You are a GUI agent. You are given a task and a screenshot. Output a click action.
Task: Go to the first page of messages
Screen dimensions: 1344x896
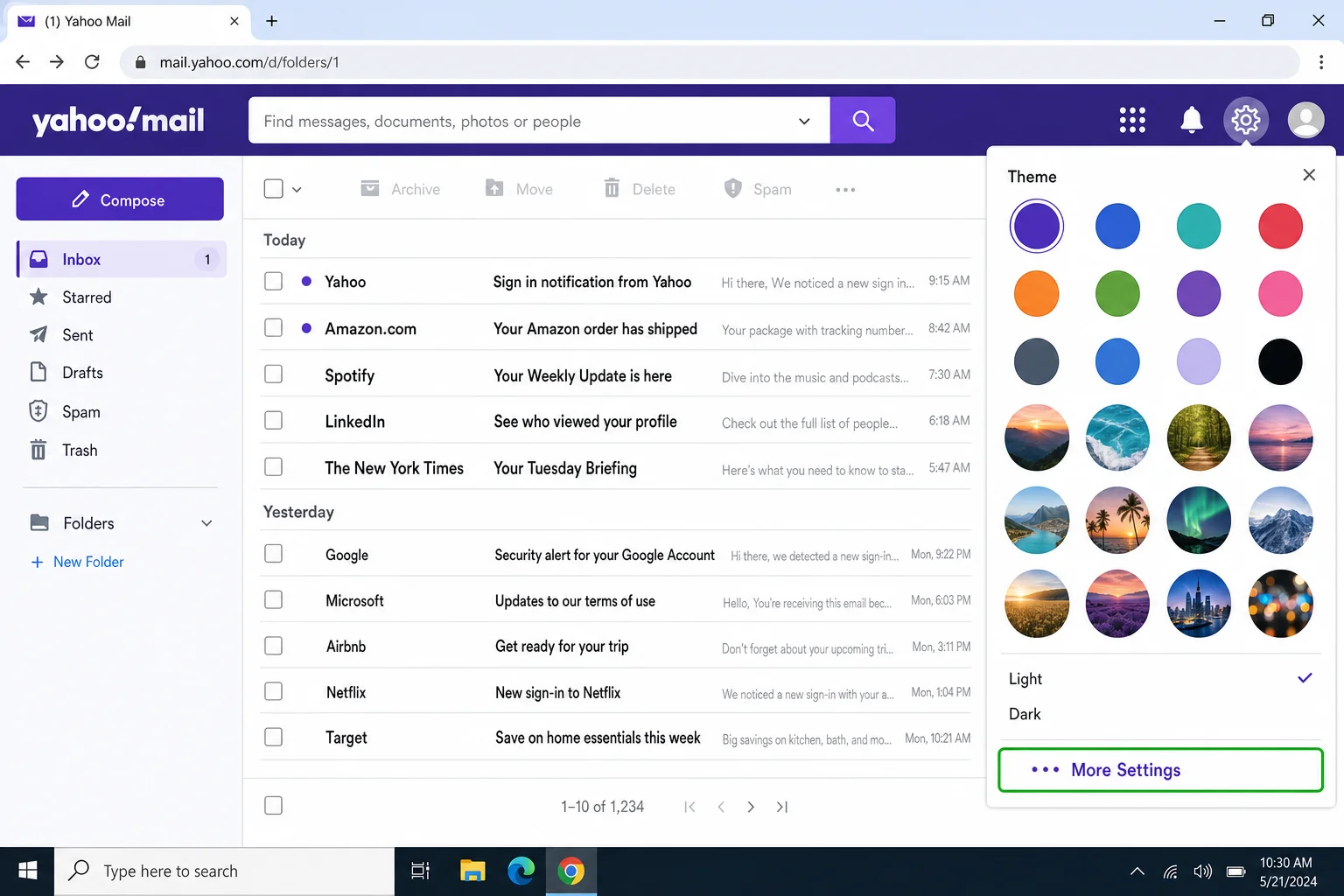point(689,807)
